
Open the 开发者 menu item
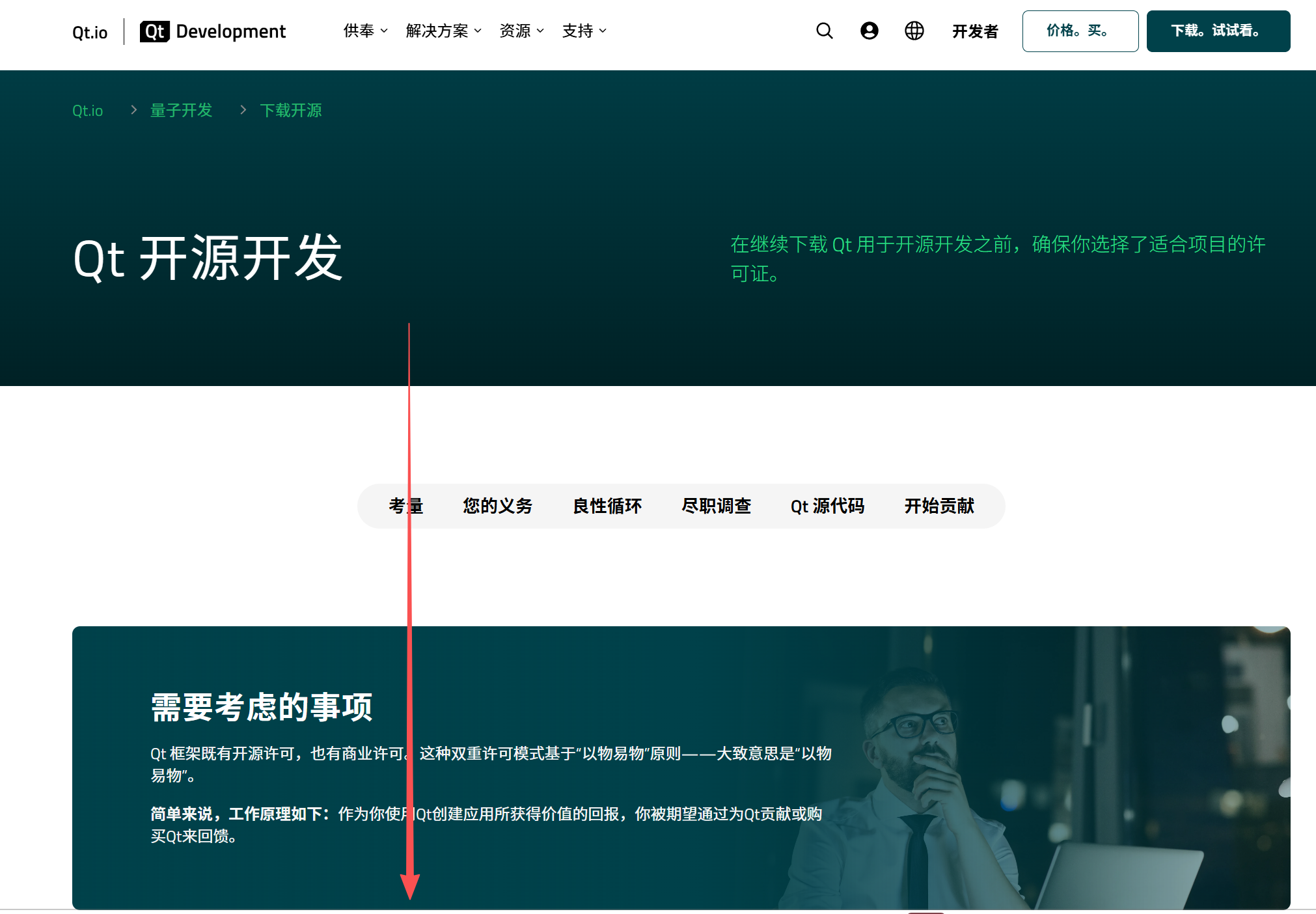click(974, 31)
